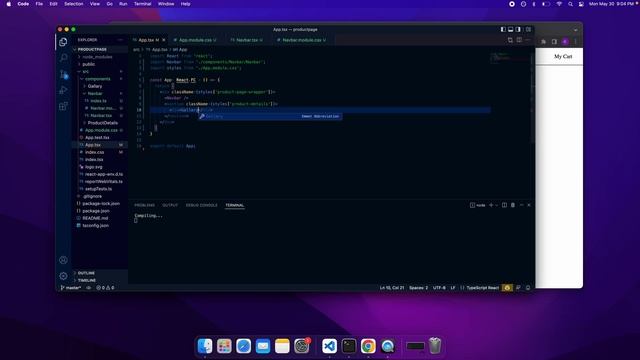Change file encoding UTF-8

[439, 288]
